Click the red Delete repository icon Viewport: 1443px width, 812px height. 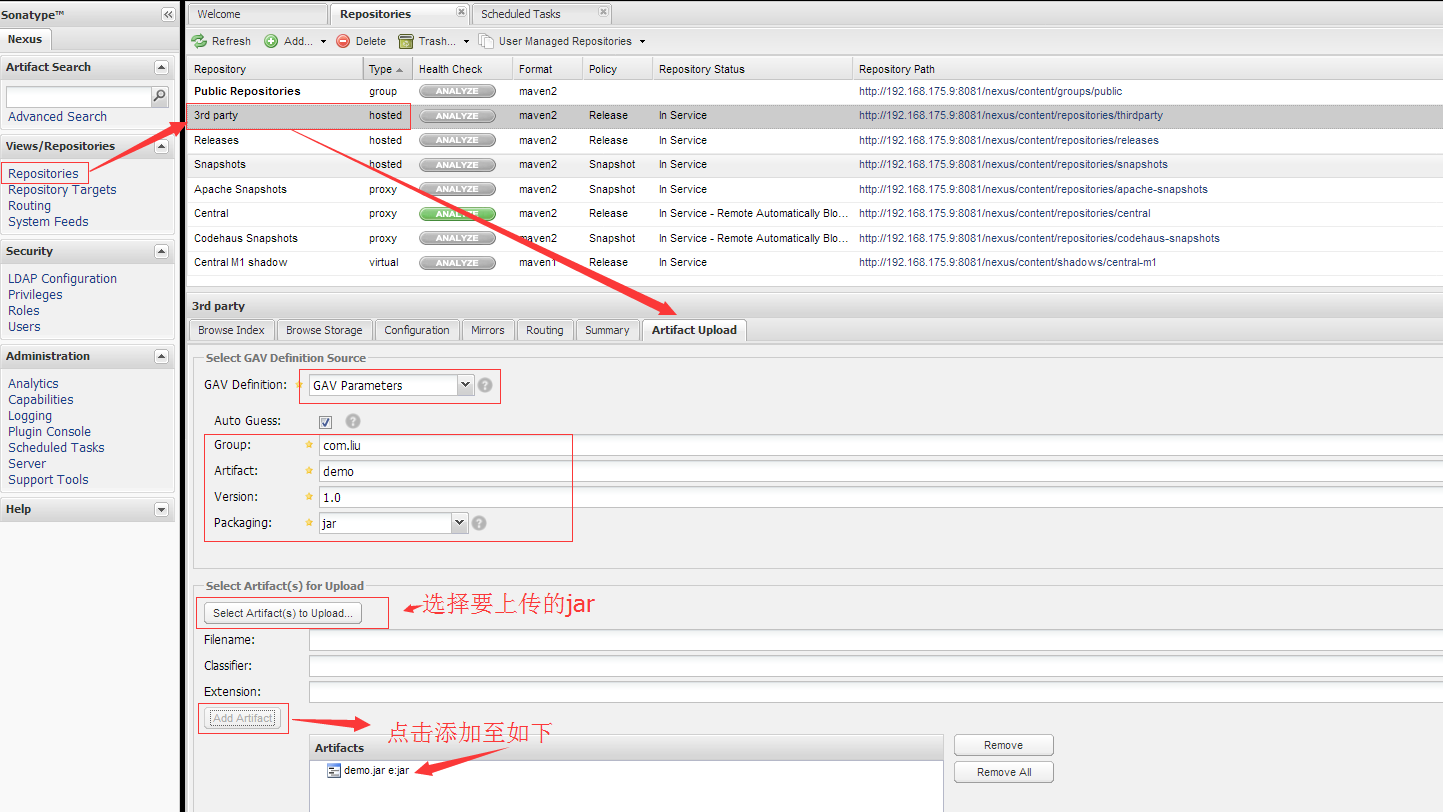[343, 41]
